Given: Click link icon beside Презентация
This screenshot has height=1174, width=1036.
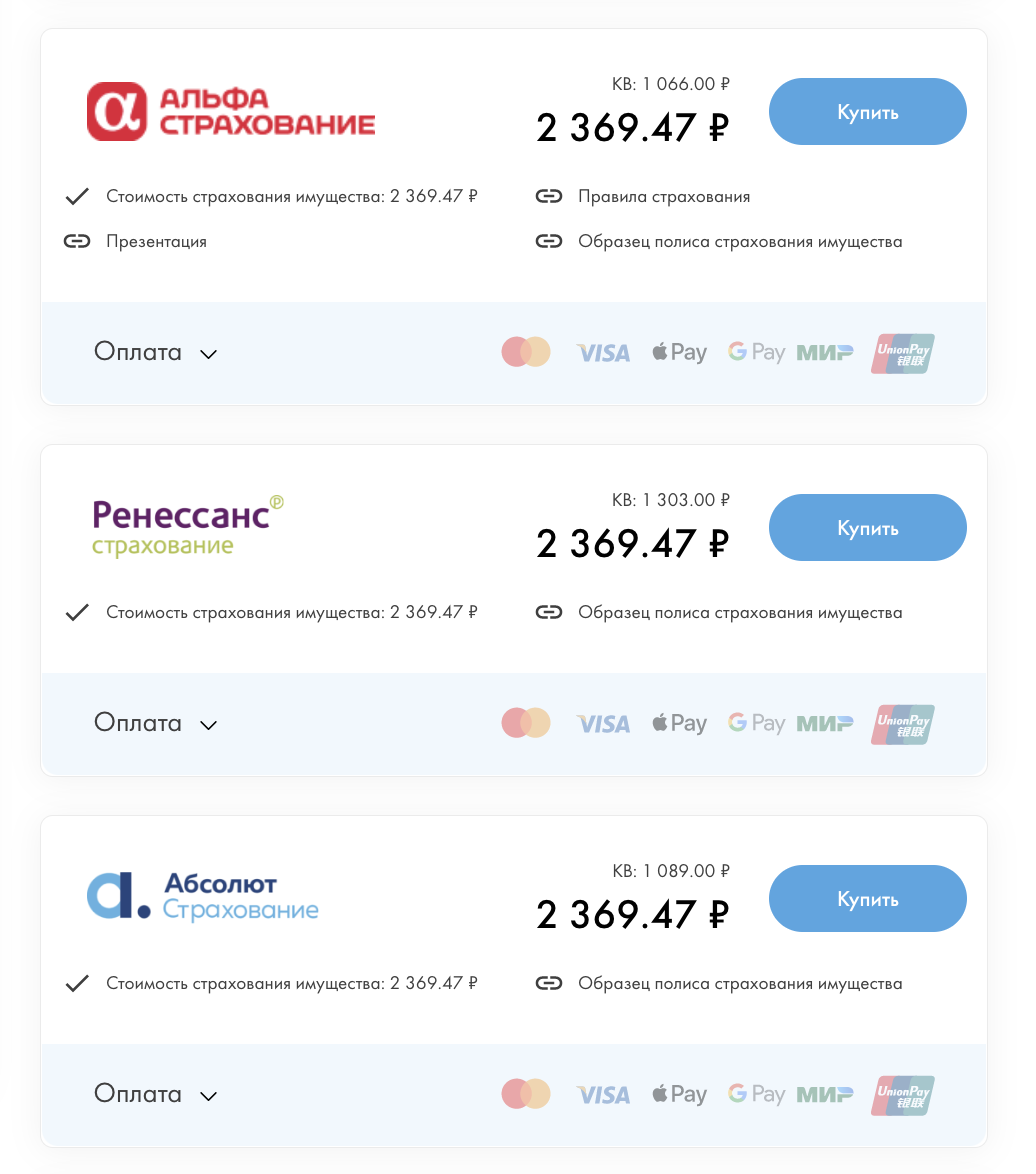Looking at the screenshot, I should (x=77, y=241).
